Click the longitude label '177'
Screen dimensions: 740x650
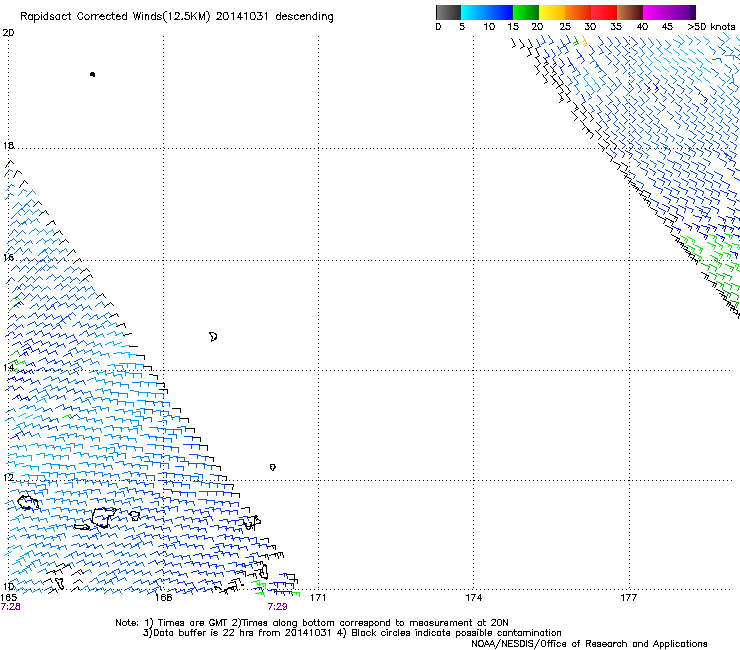pyautogui.click(x=628, y=598)
